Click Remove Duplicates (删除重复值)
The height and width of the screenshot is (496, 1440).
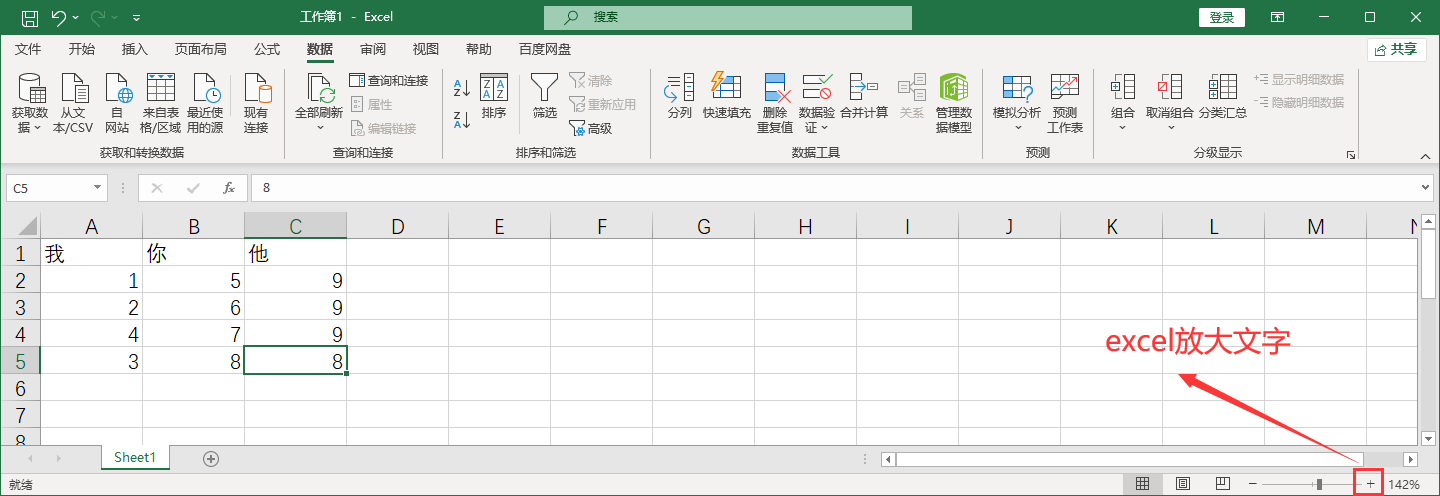775,103
